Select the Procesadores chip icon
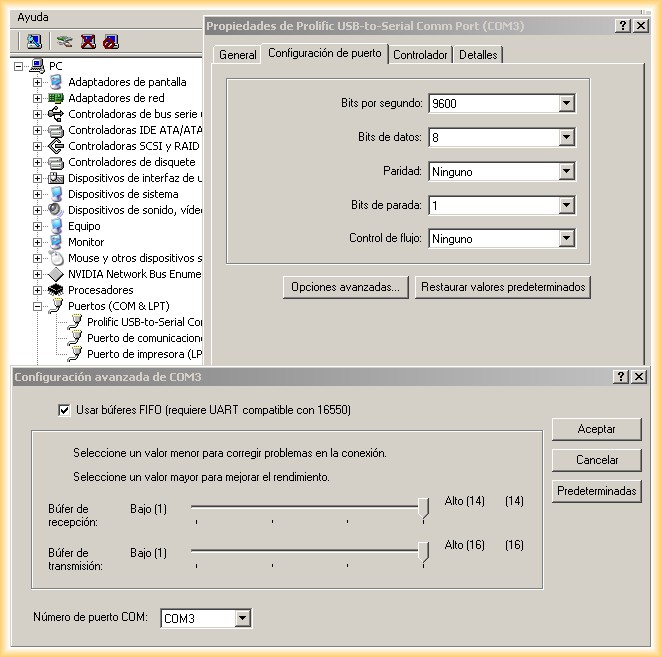 coord(57,290)
